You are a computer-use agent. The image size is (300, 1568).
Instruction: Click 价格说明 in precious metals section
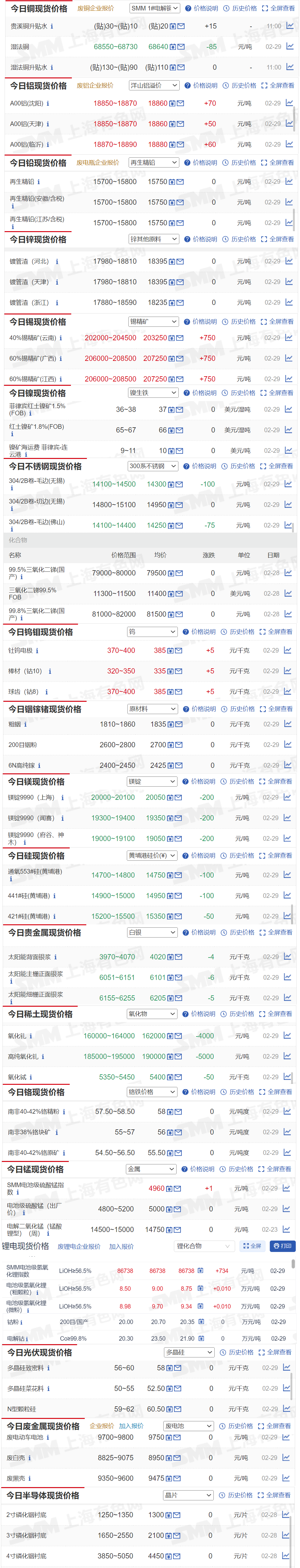pyautogui.click(x=200, y=932)
